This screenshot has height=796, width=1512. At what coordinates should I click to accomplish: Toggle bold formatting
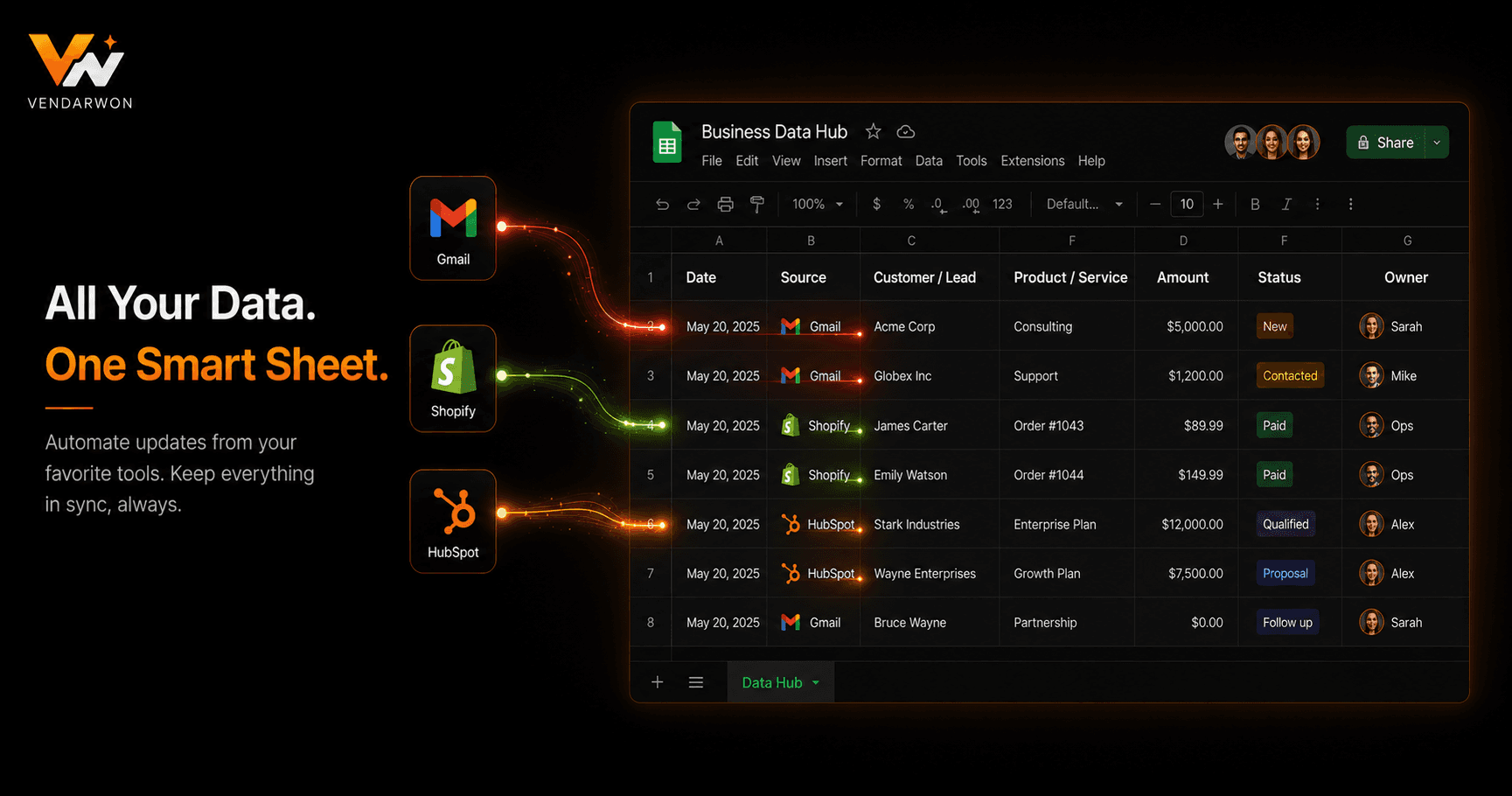click(x=1255, y=204)
